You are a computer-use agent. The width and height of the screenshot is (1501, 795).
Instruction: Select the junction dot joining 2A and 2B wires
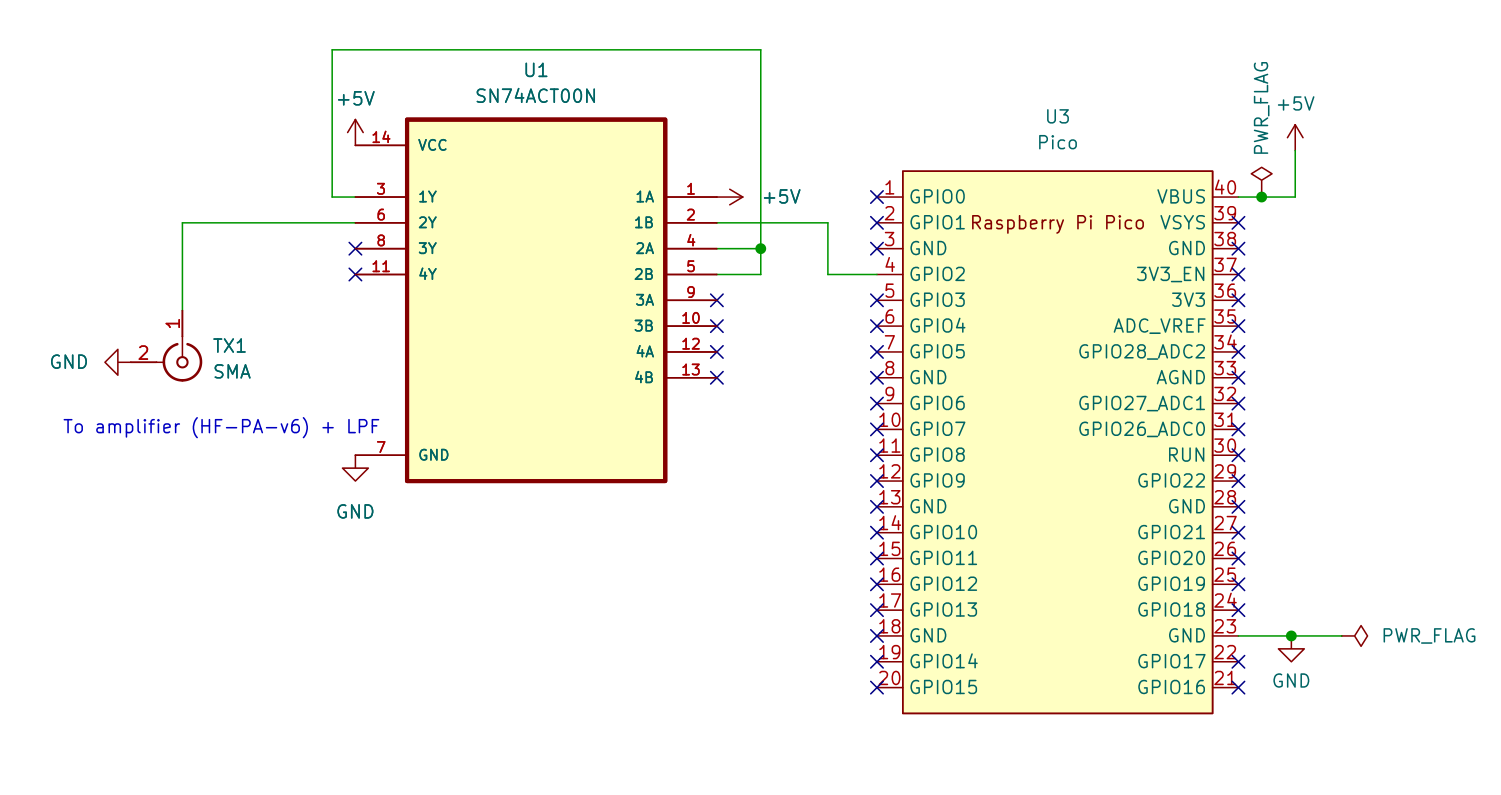tap(761, 248)
